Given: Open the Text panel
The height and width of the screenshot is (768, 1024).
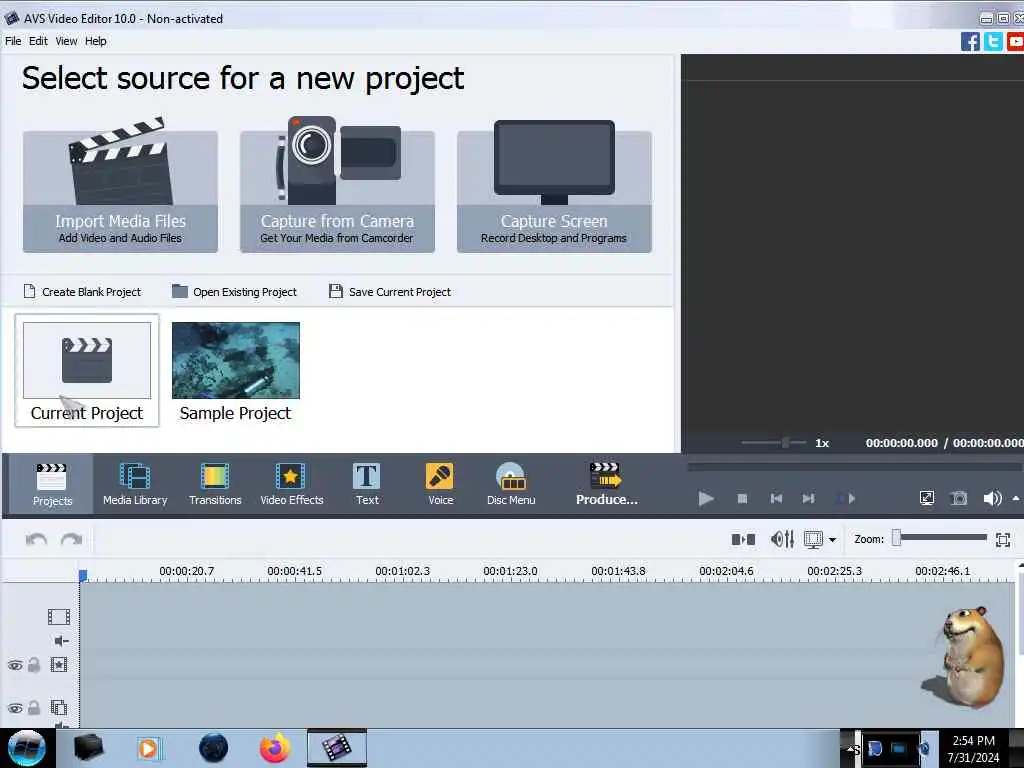Looking at the screenshot, I should click(x=367, y=485).
